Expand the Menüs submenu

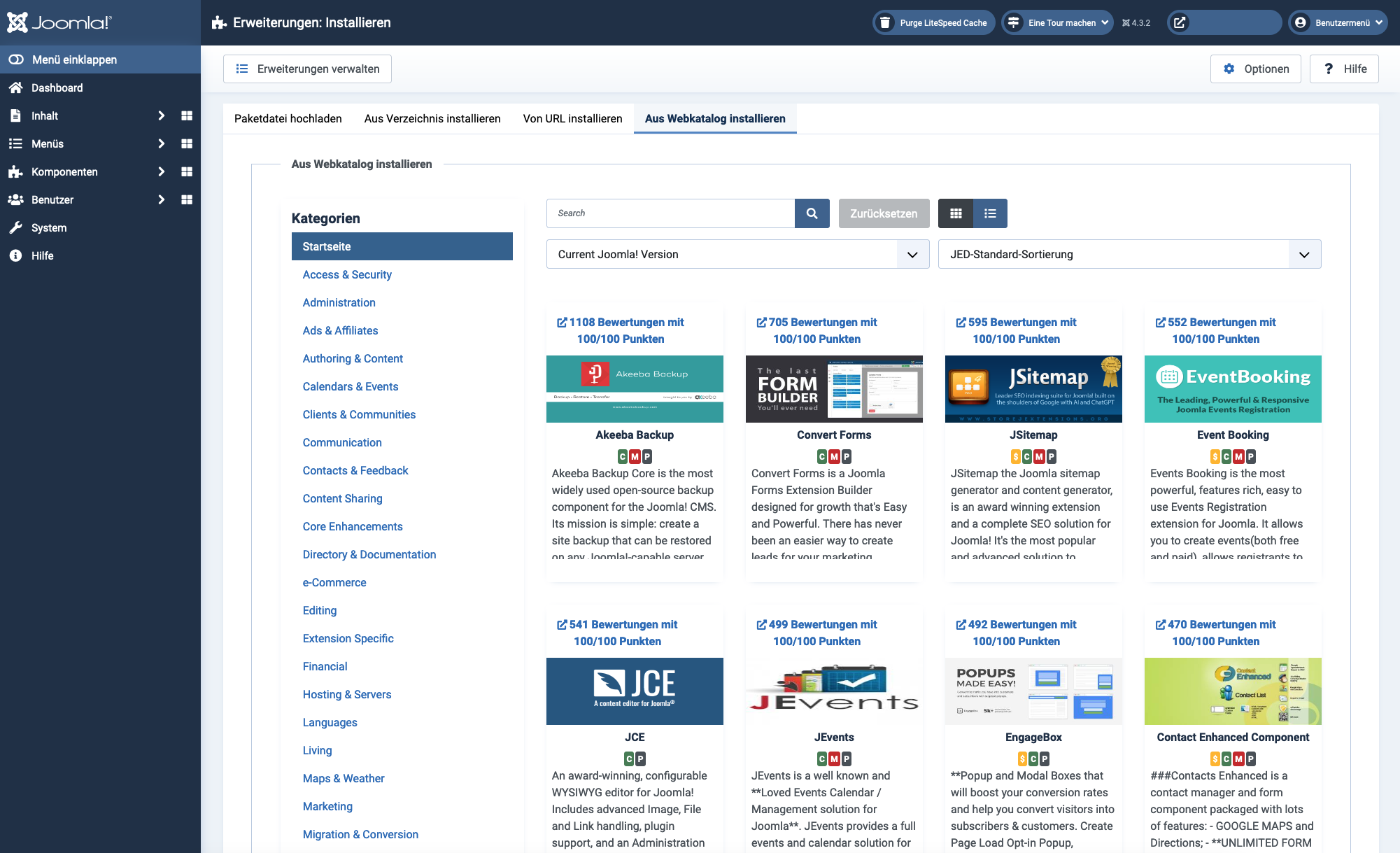tap(162, 143)
